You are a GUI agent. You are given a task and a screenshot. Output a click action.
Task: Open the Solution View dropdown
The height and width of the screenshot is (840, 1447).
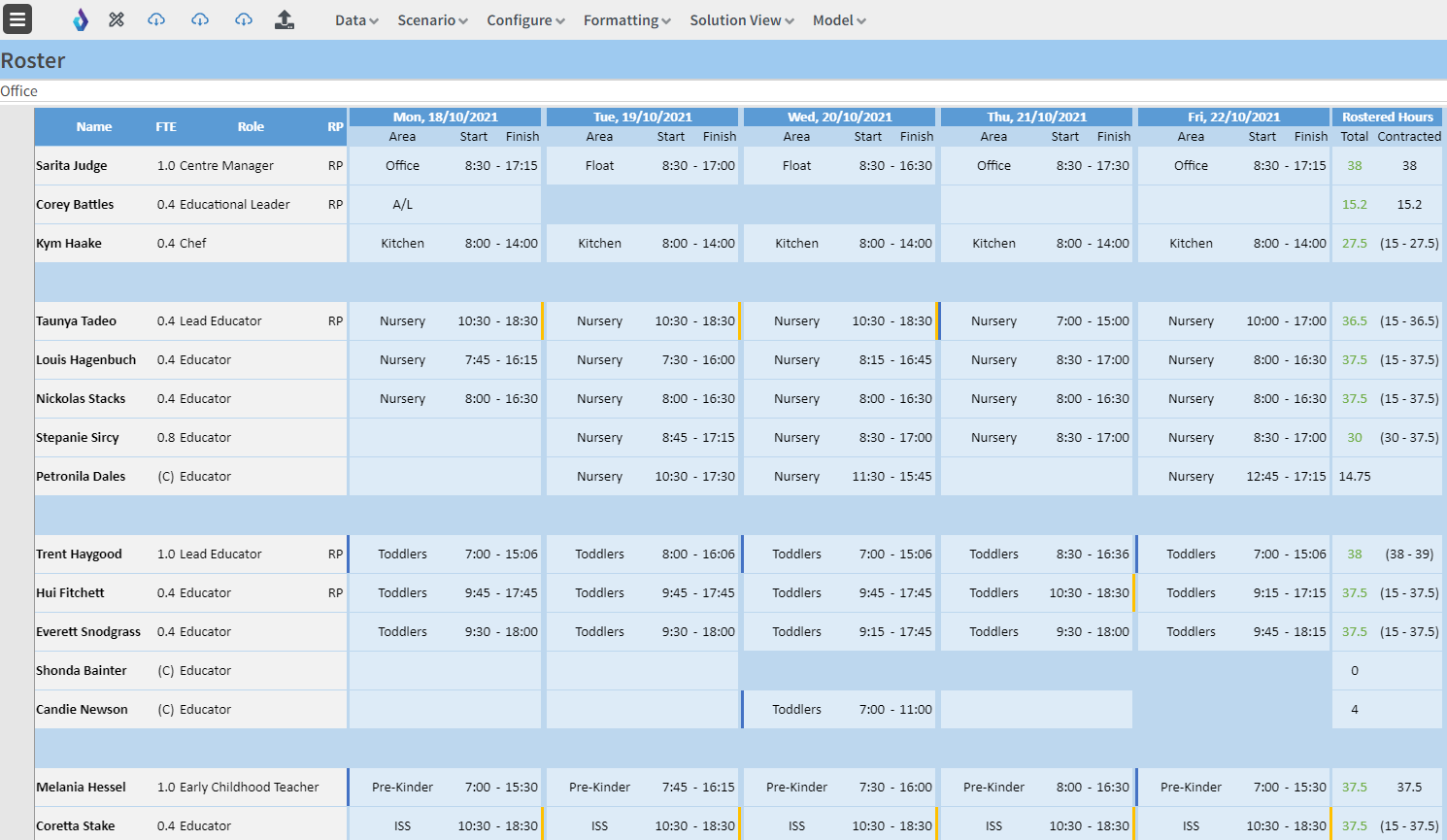tap(741, 19)
